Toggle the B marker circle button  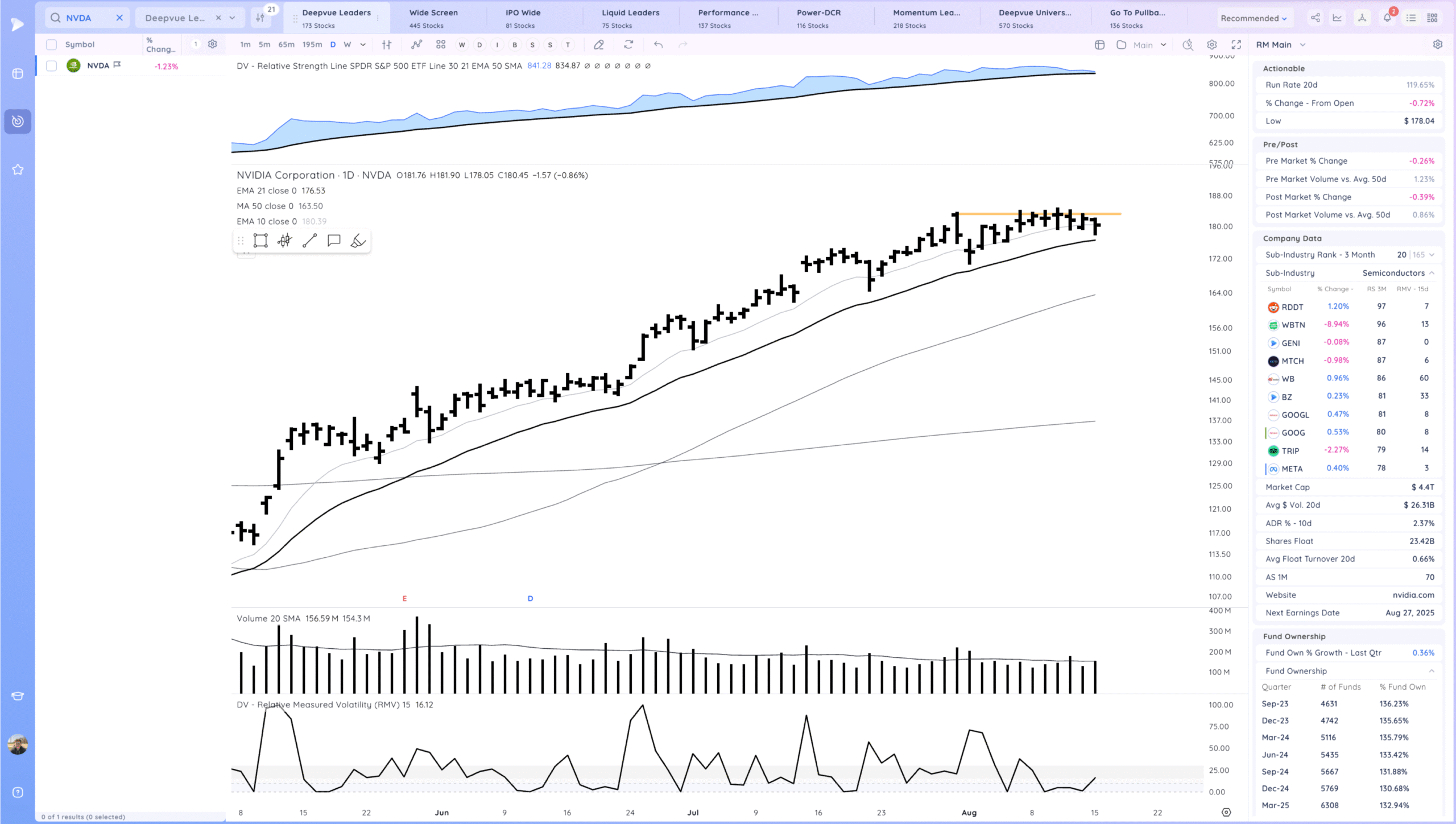514,44
